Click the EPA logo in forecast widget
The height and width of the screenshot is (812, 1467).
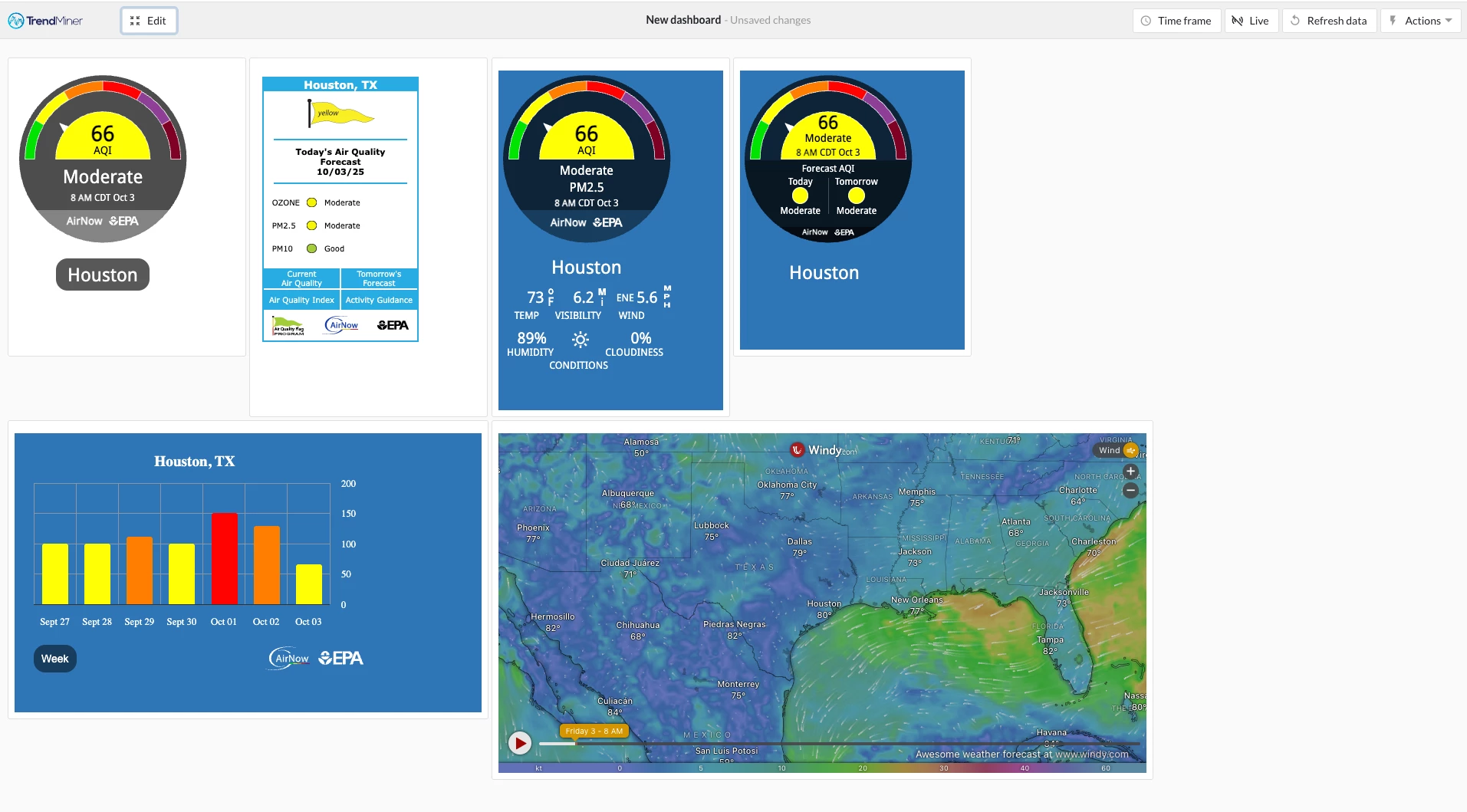[x=393, y=325]
